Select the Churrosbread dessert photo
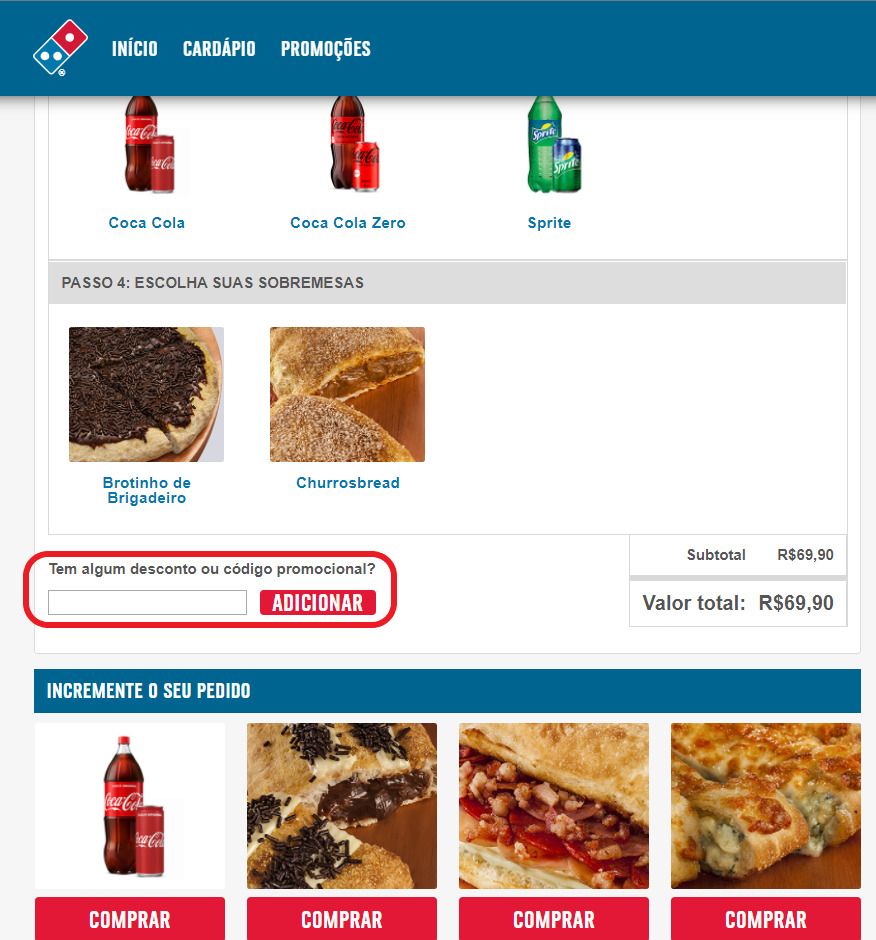Screen dimensions: 876x940 coord(347,394)
